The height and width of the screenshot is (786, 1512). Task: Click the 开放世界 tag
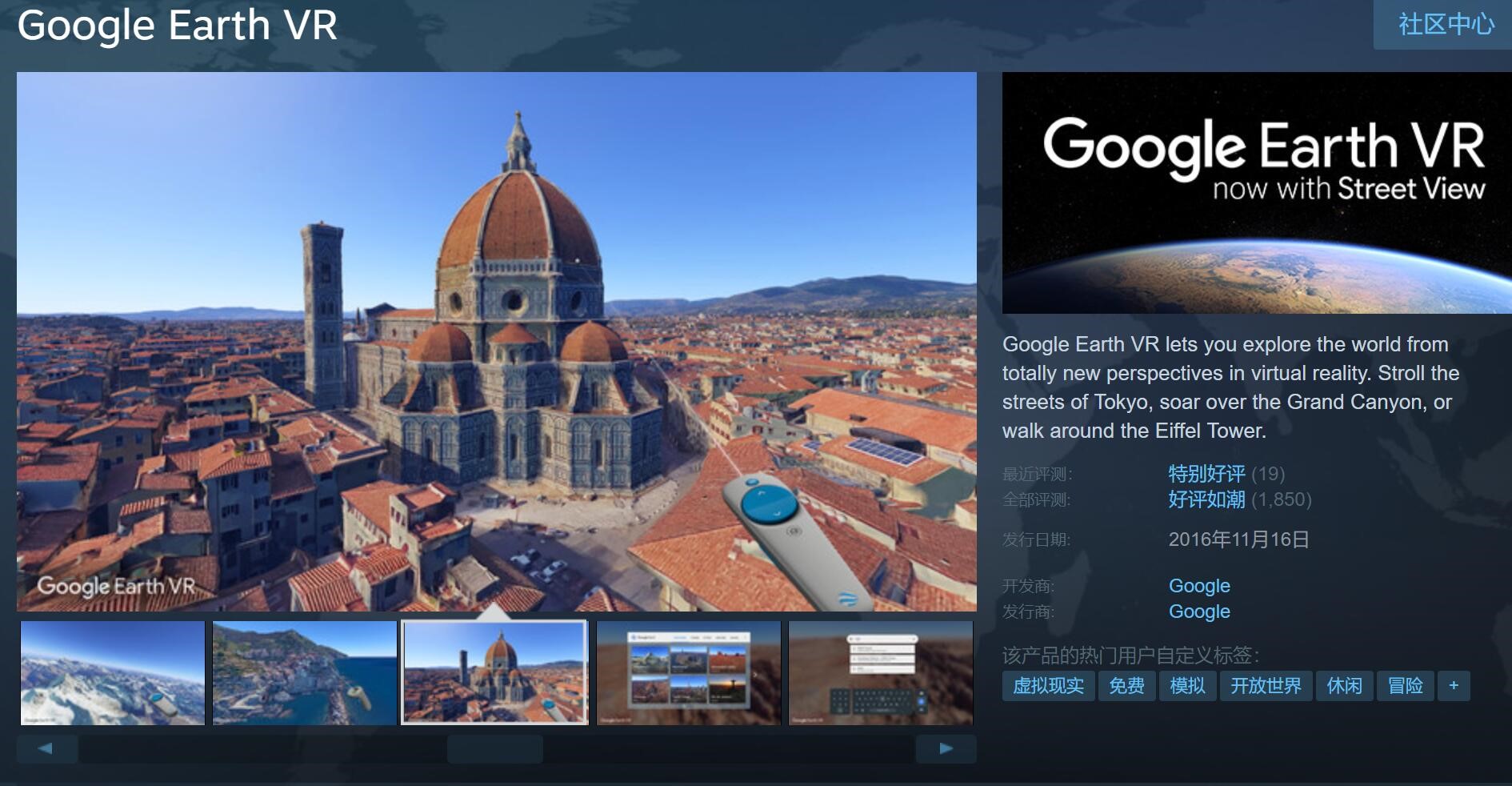coord(1266,686)
